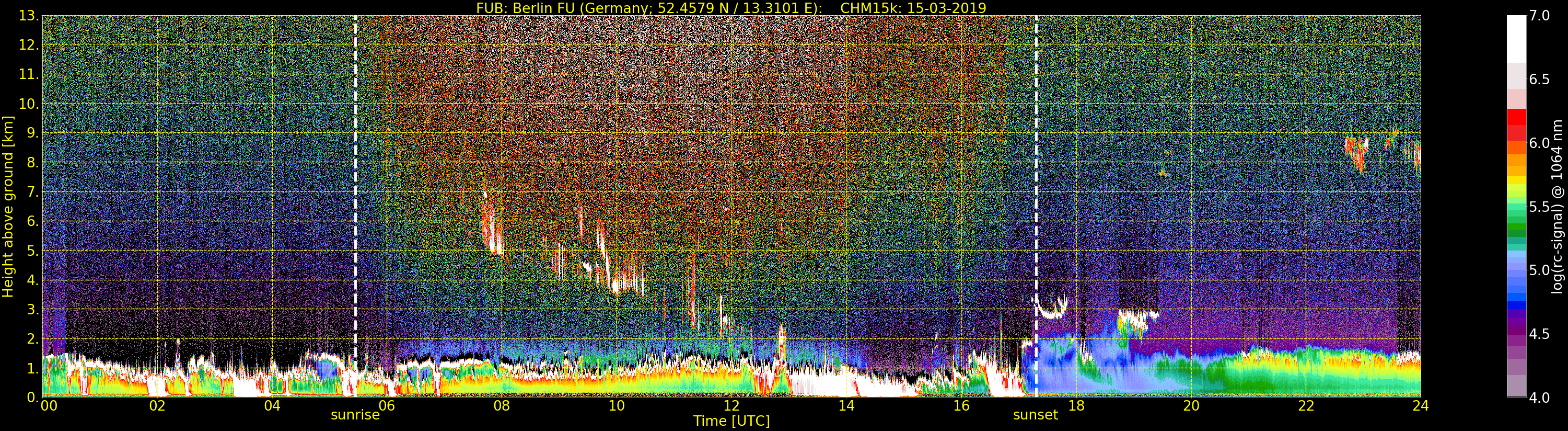Click the time axis tick '12'
Viewport: 1568px width, 431px height.
tap(731, 405)
